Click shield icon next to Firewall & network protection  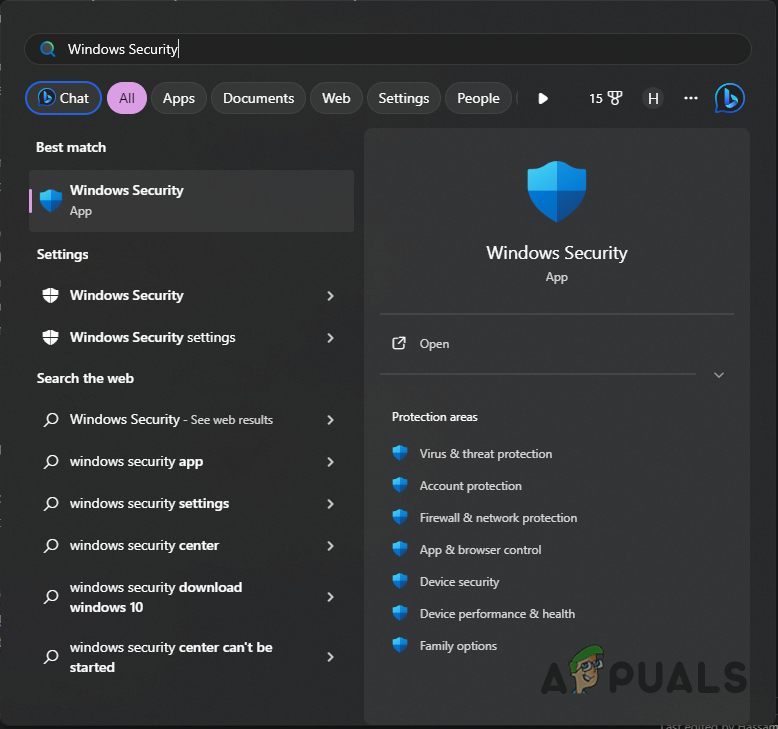pos(400,517)
